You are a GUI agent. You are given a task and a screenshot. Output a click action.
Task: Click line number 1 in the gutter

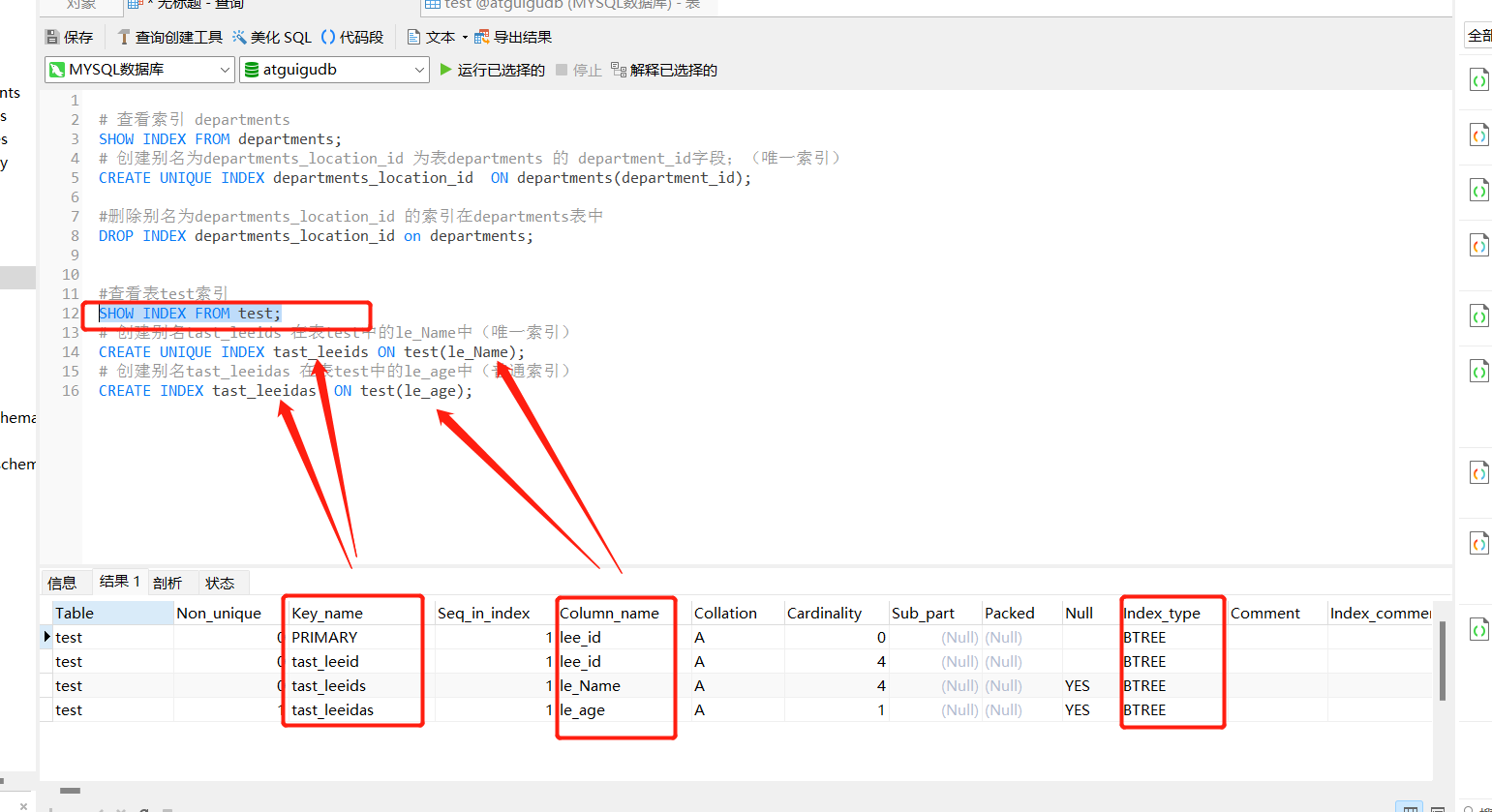click(x=75, y=101)
